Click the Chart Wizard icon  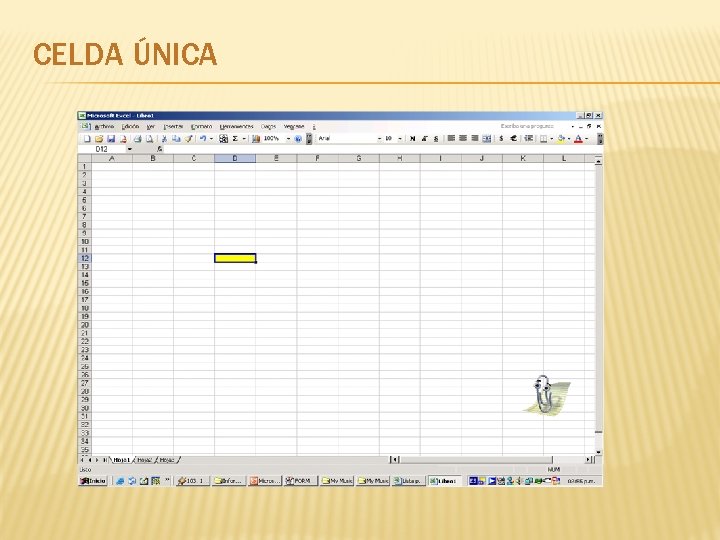click(256, 139)
